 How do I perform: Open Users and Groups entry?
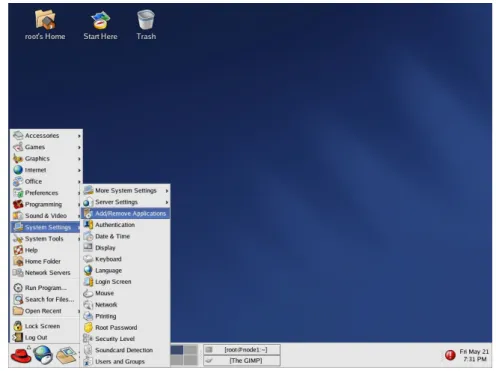pyautogui.click(x=125, y=361)
